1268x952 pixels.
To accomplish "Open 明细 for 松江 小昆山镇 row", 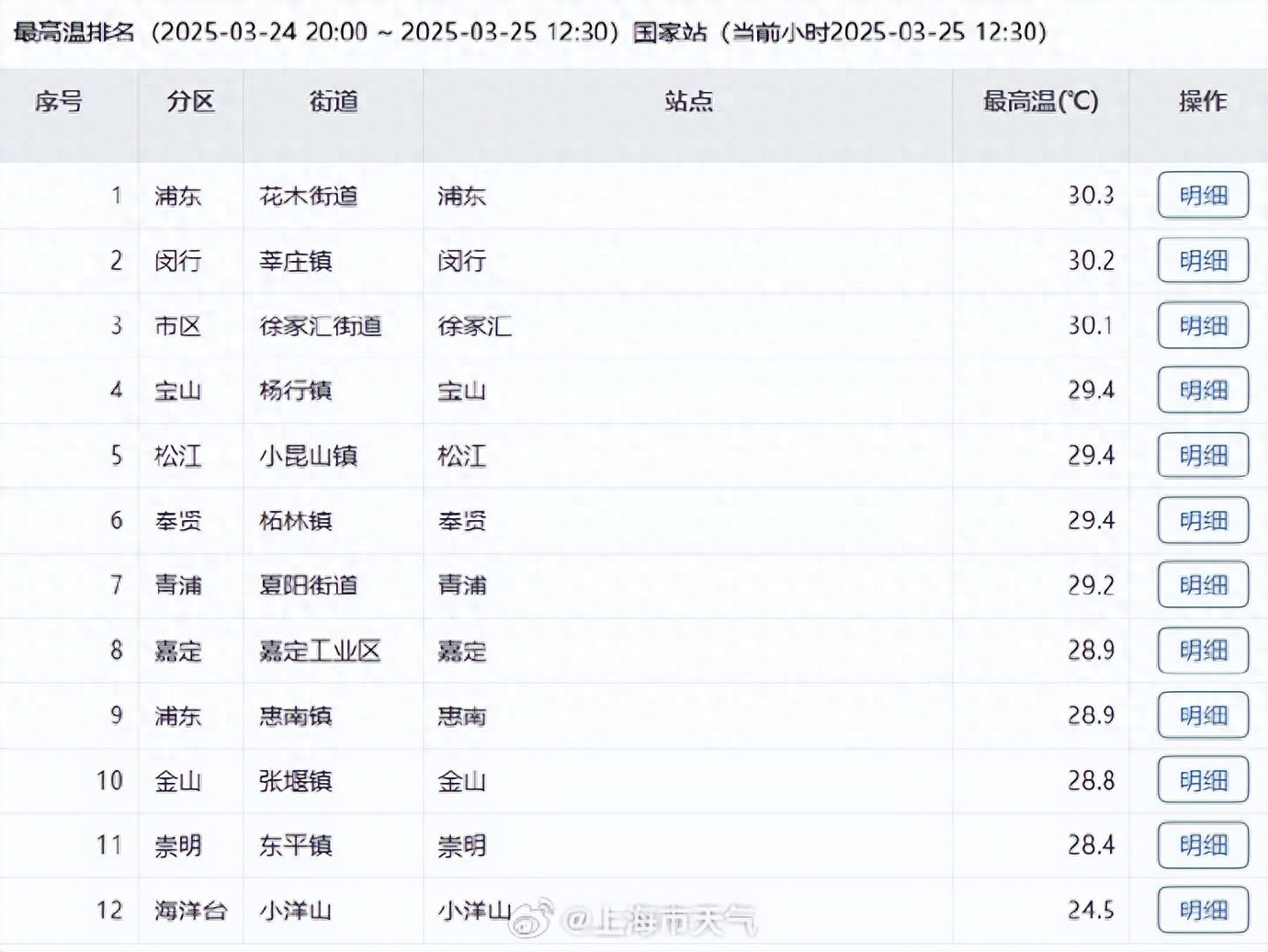I will tap(1203, 456).
